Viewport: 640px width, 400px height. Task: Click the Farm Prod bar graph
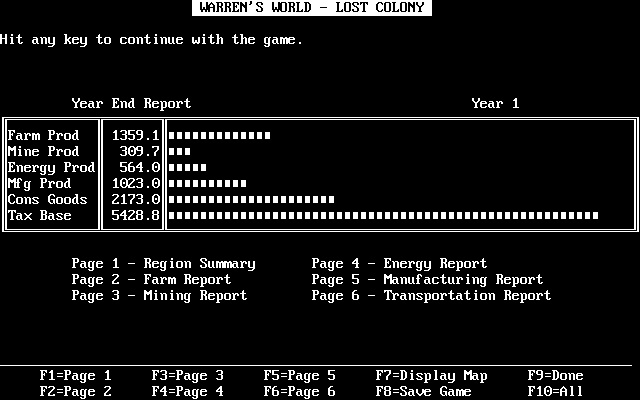pos(219,136)
